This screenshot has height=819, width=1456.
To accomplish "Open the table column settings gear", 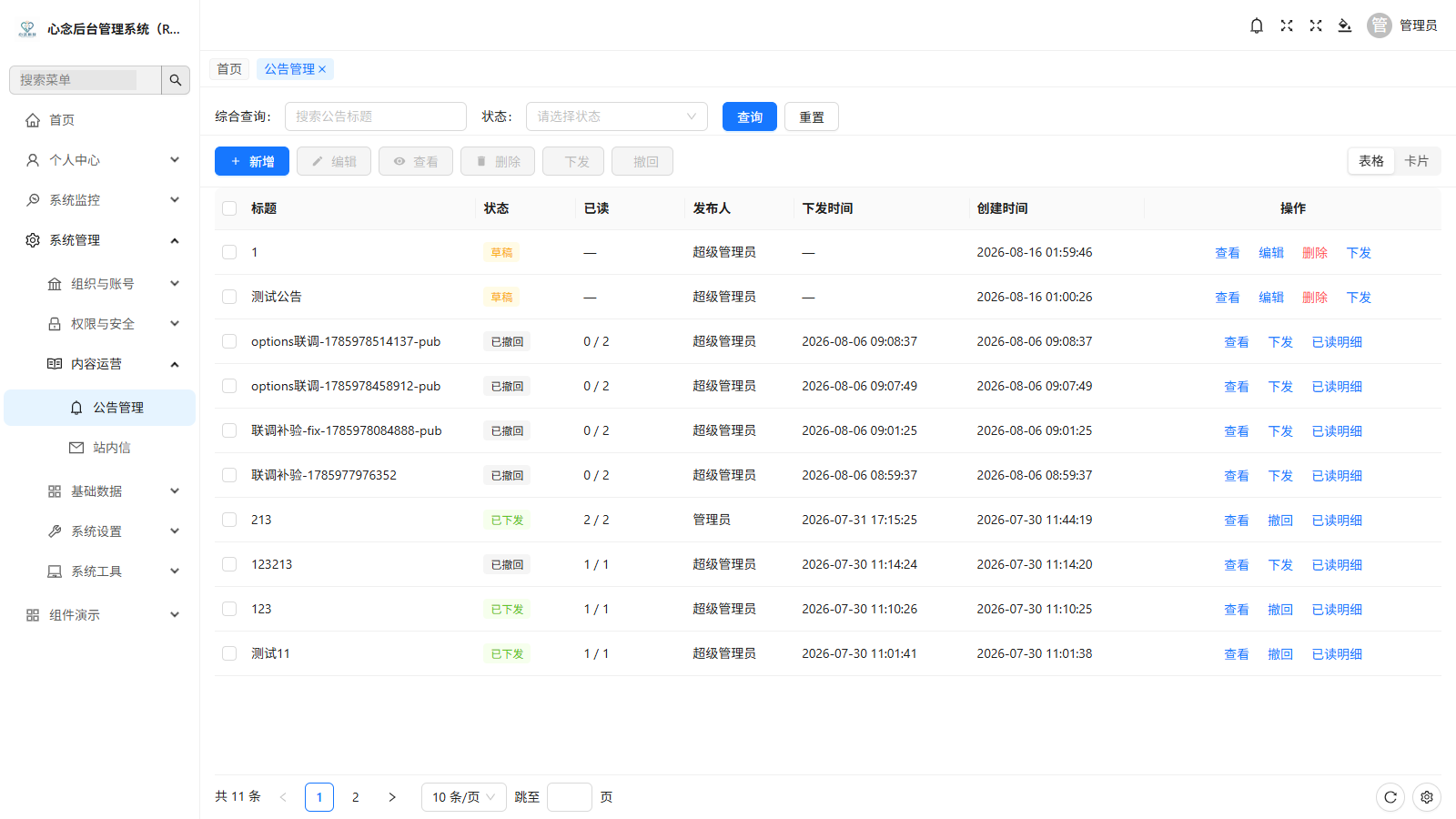I will [x=1427, y=797].
